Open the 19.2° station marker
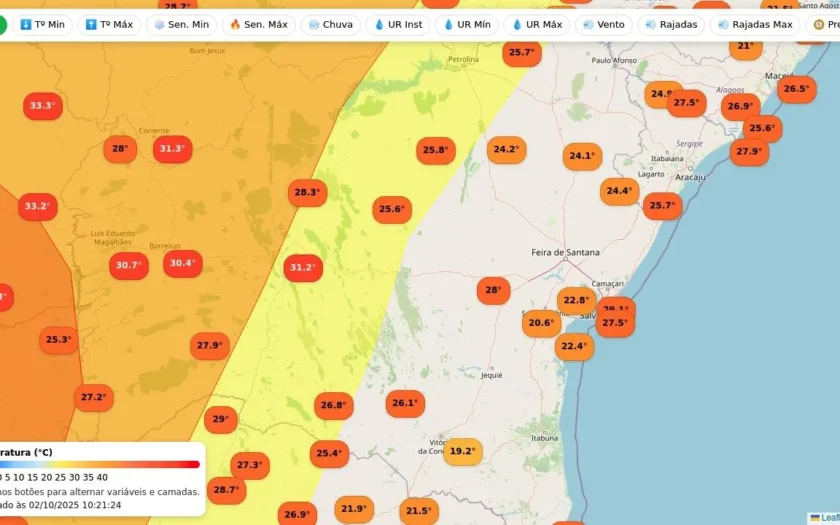840x525 pixels. tap(463, 451)
